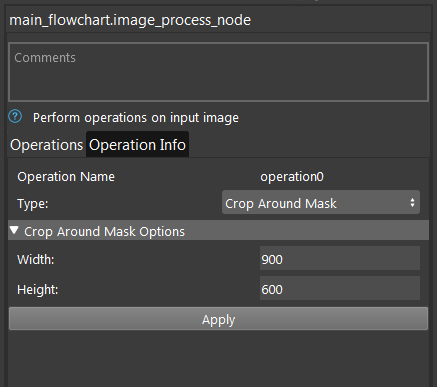The height and width of the screenshot is (387, 437).
Task: Click the 'Perform operations on input image' description
Action: pos(136,118)
